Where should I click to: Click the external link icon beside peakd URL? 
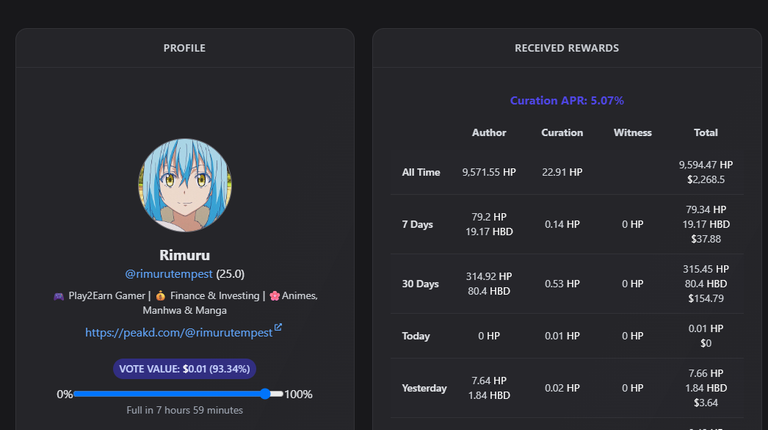278,327
